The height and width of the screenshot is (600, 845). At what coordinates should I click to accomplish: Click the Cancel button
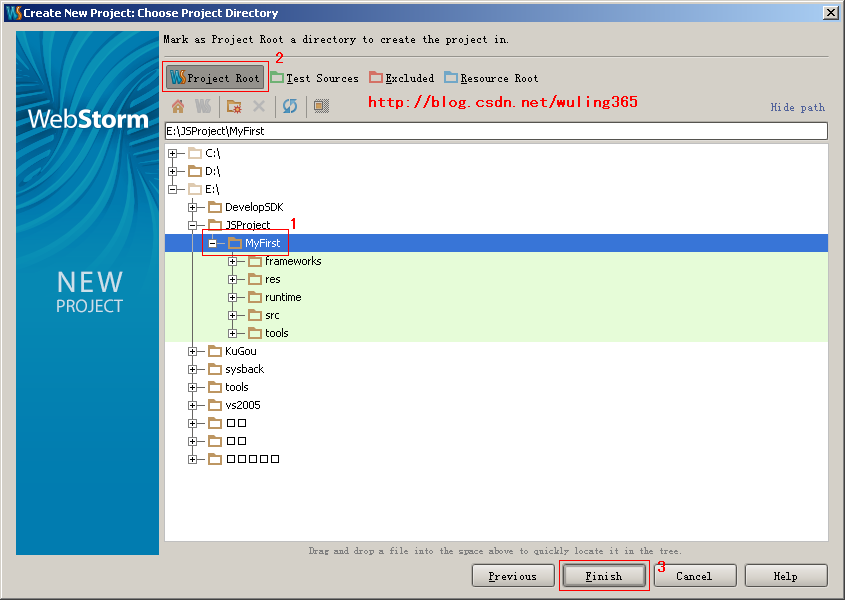coord(695,576)
